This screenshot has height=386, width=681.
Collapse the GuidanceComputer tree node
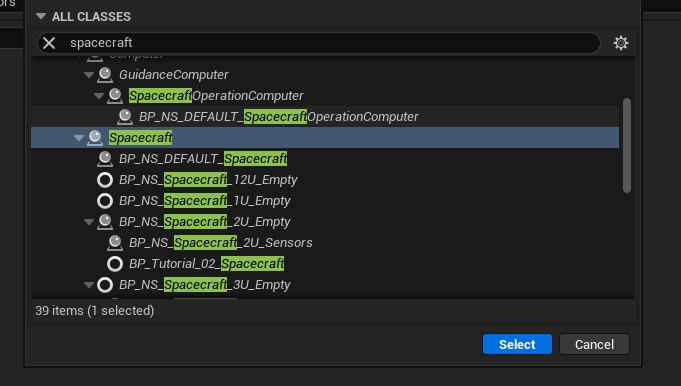(89, 75)
